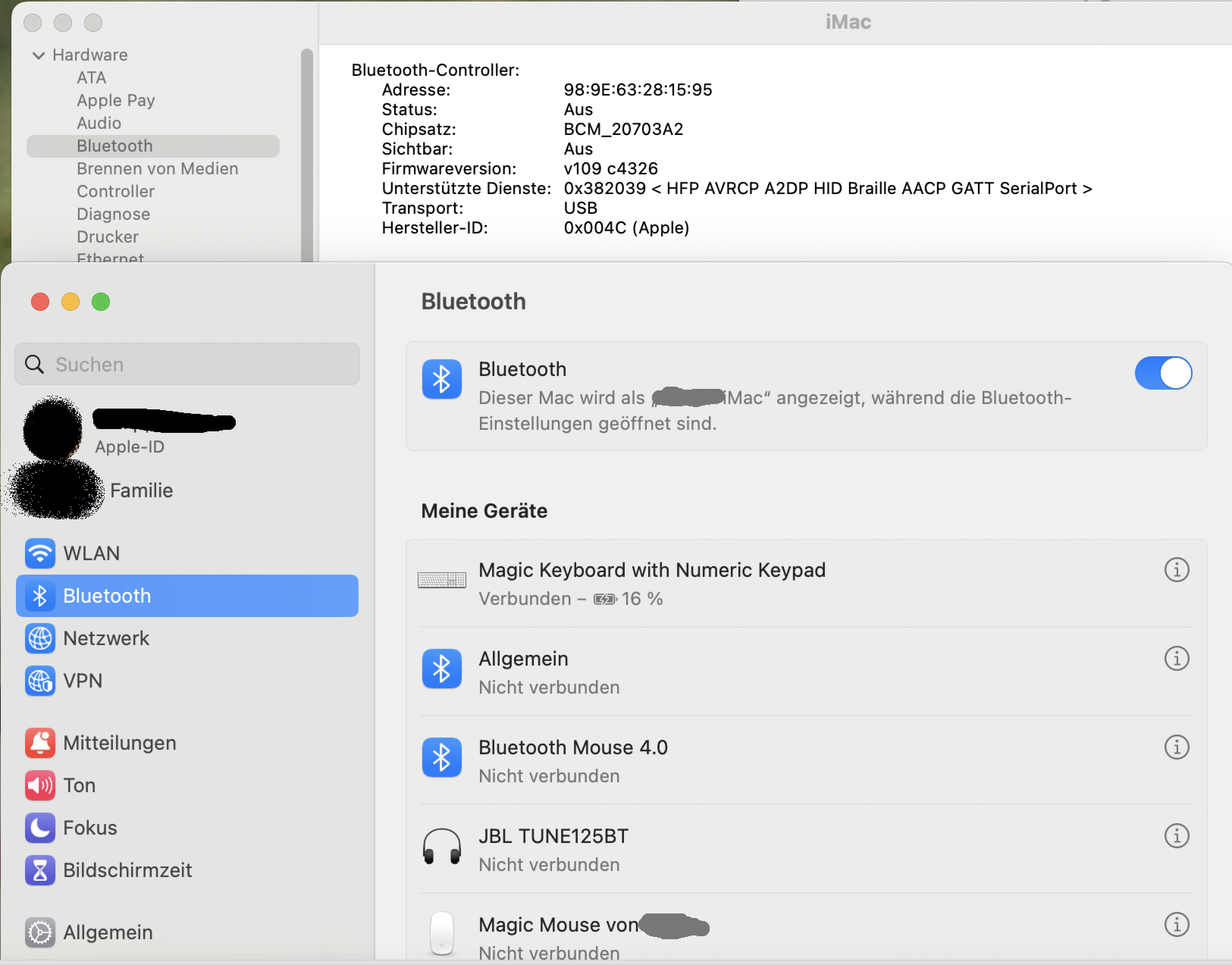Open Mitteilungen settings
1232x965 pixels.
tap(119, 743)
